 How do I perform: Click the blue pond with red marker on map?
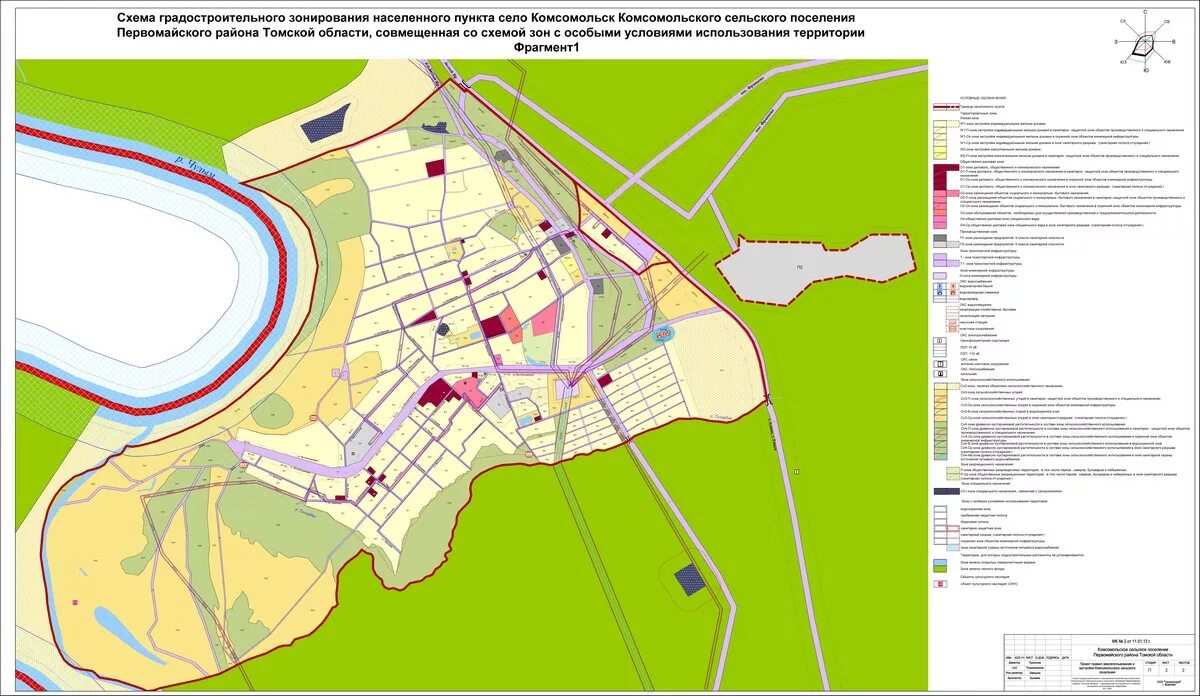tap(664, 332)
